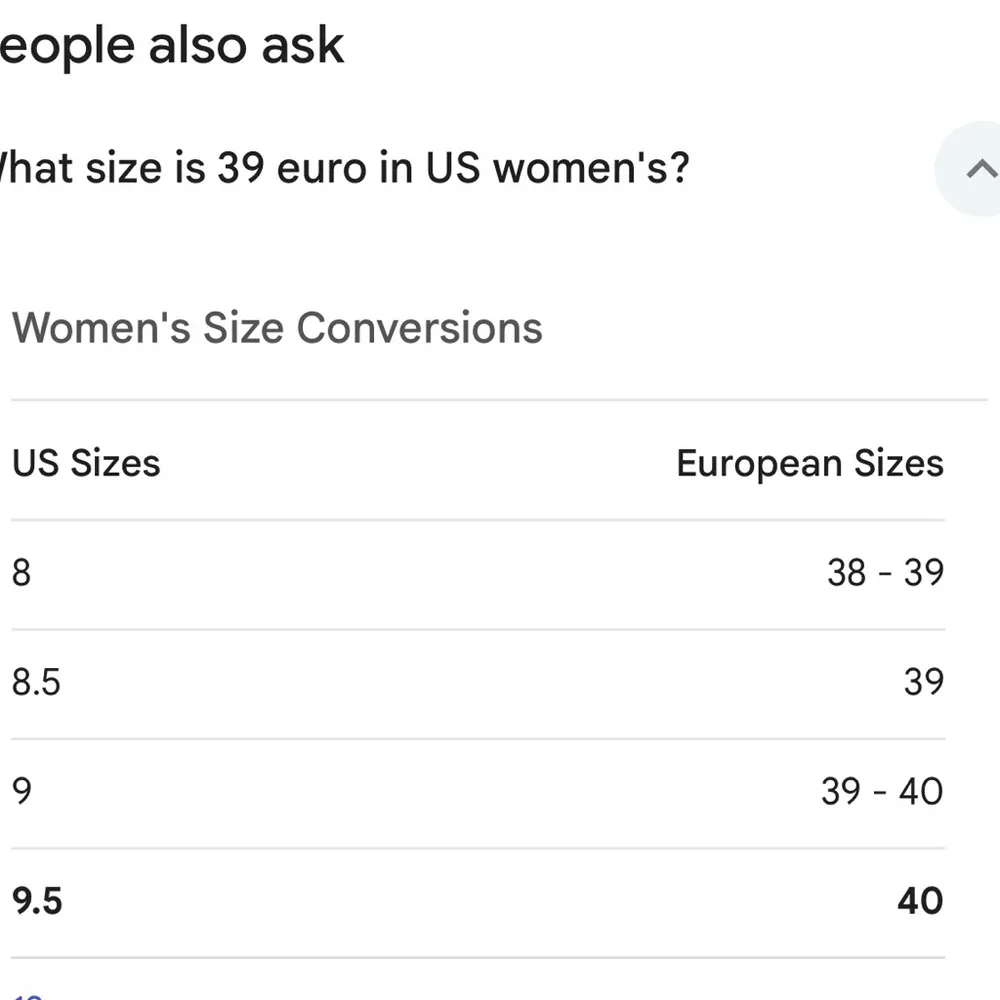Click the '38 - 39' European size cell

[x=885, y=573]
